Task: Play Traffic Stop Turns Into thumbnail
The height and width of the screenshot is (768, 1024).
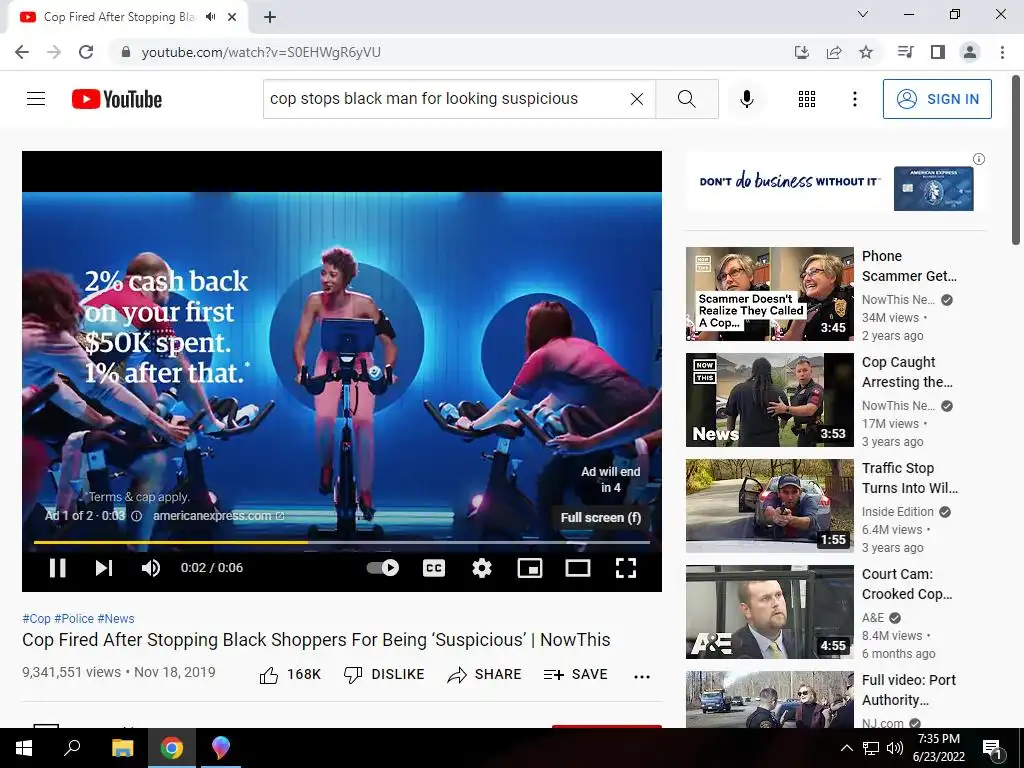Action: coord(769,505)
